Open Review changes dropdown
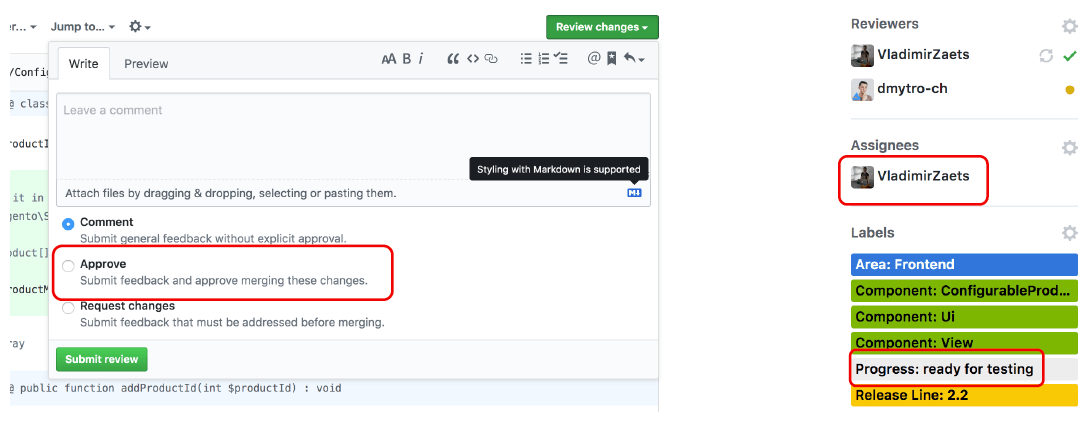 602,27
